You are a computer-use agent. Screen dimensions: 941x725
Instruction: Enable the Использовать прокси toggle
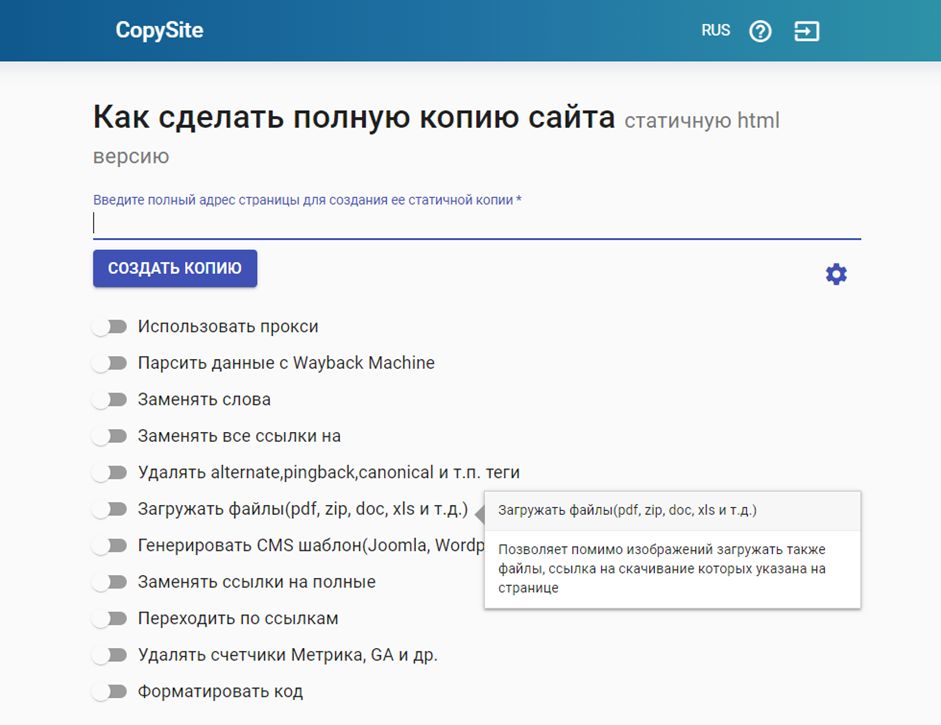pyautogui.click(x=109, y=326)
